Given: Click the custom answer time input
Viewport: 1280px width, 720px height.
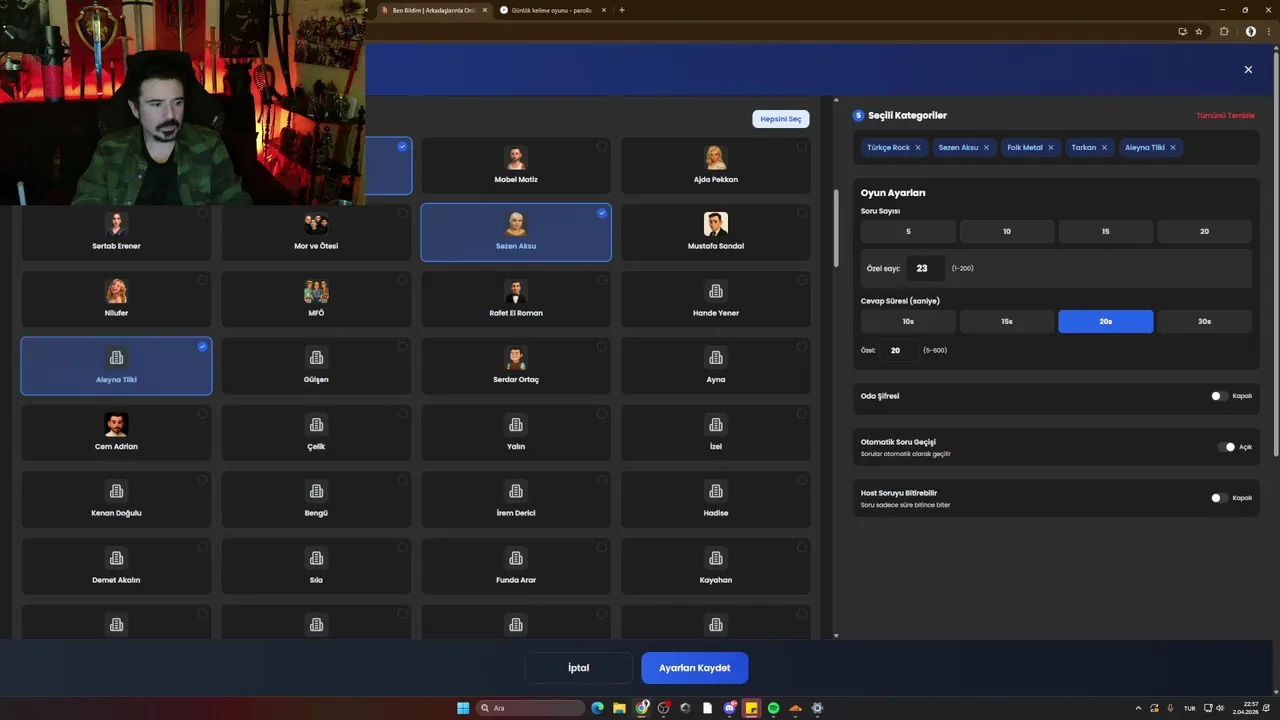Looking at the screenshot, I should [x=898, y=350].
